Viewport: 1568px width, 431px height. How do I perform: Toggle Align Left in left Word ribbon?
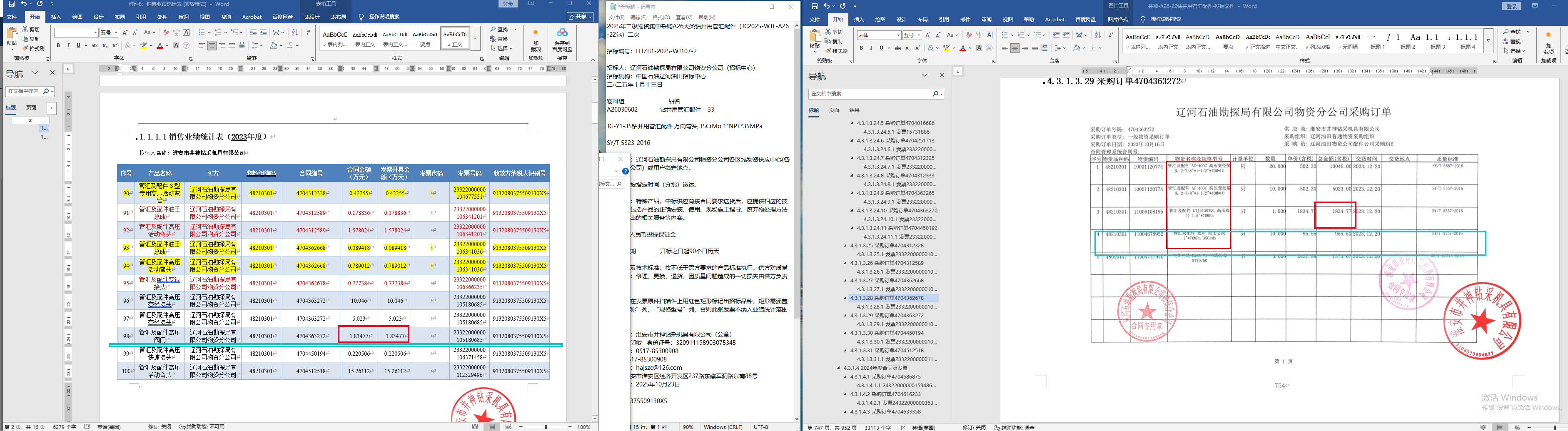pos(202,46)
